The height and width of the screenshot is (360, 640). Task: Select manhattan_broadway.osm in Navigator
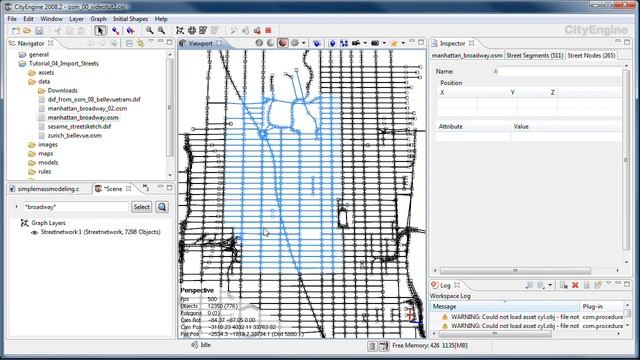coord(83,118)
